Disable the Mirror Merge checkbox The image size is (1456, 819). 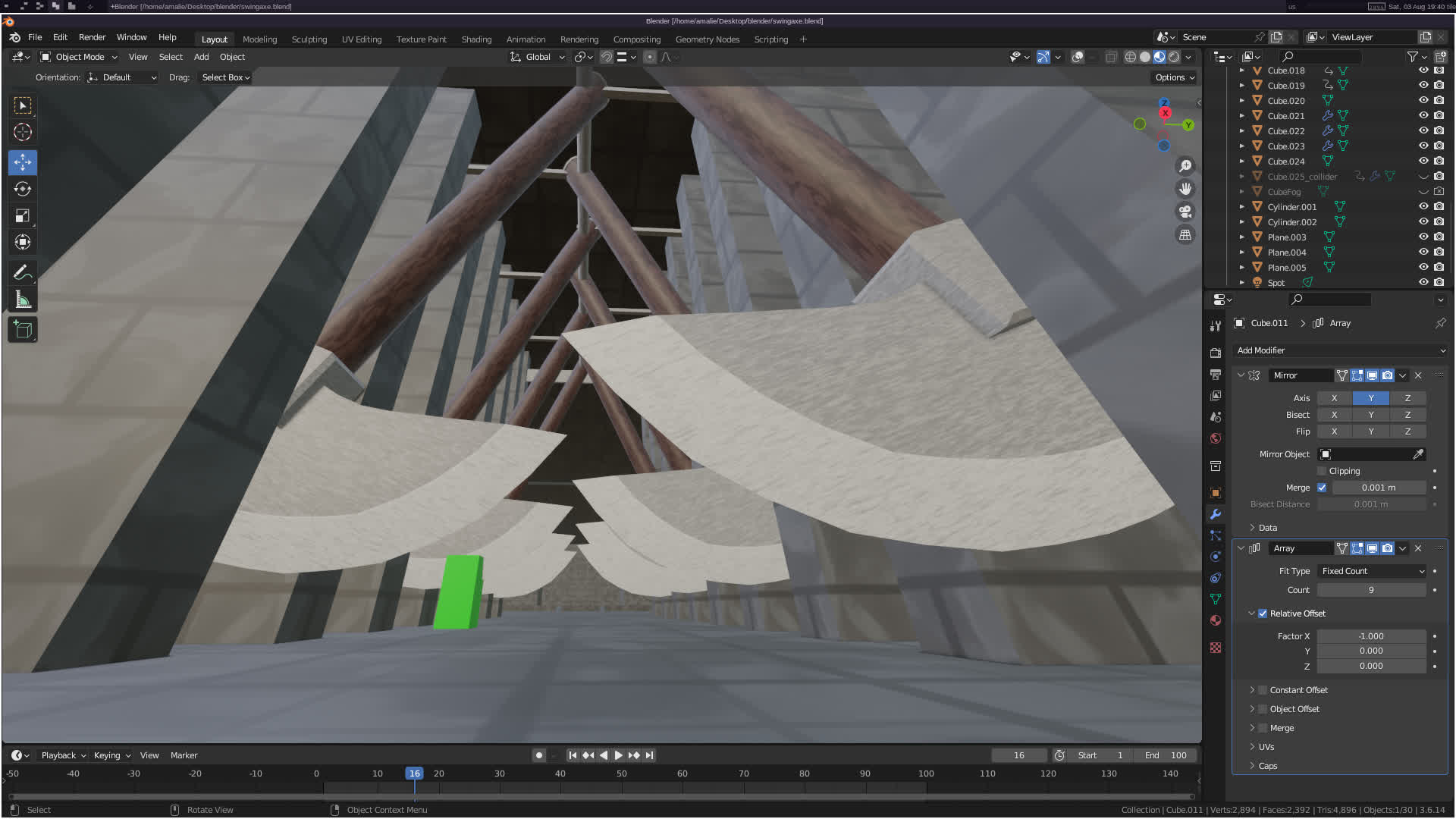(x=1322, y=488)
